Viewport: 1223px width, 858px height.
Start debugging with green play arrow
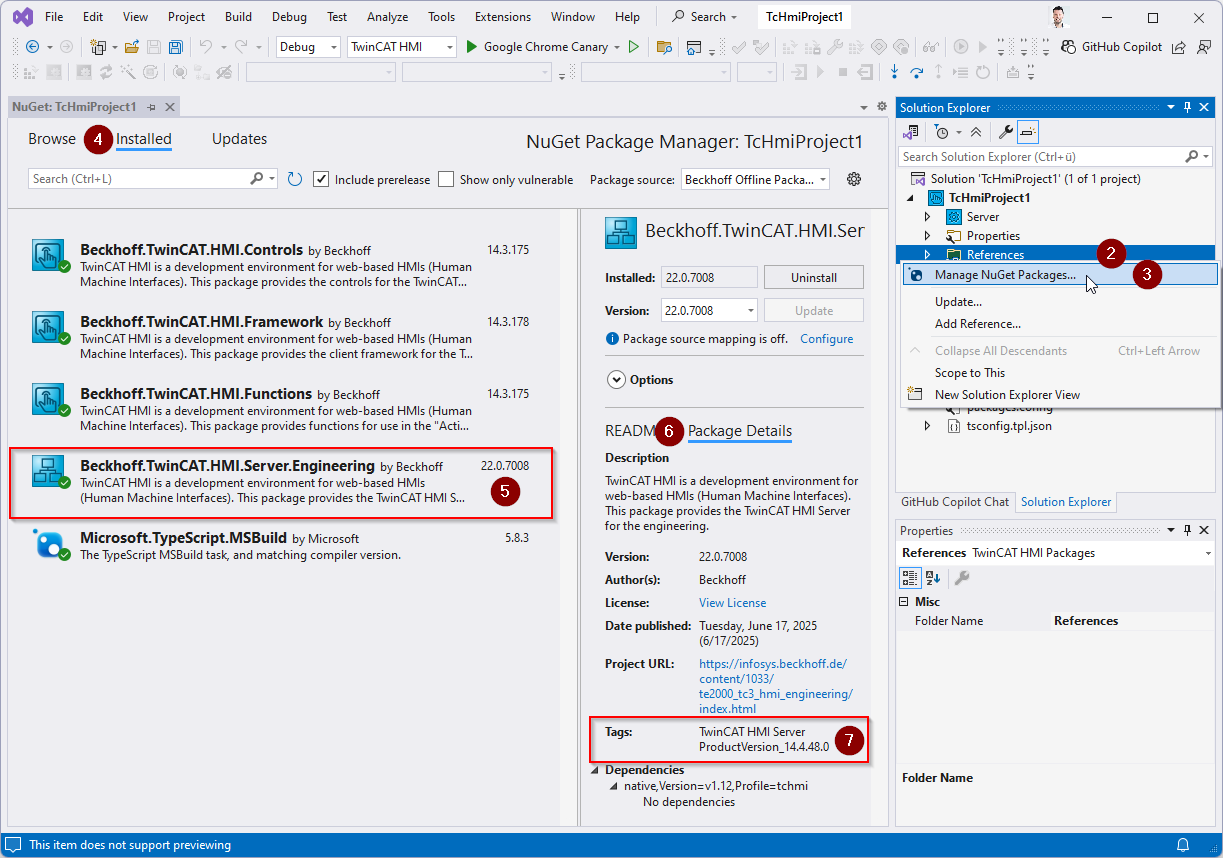click(x=472, y=47)
